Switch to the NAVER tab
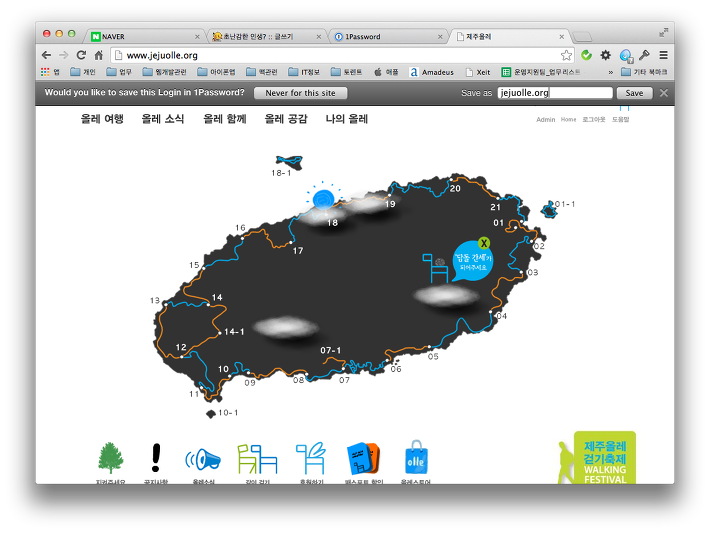The width and height of the screenshot is (710, 533). coord(144,36)
